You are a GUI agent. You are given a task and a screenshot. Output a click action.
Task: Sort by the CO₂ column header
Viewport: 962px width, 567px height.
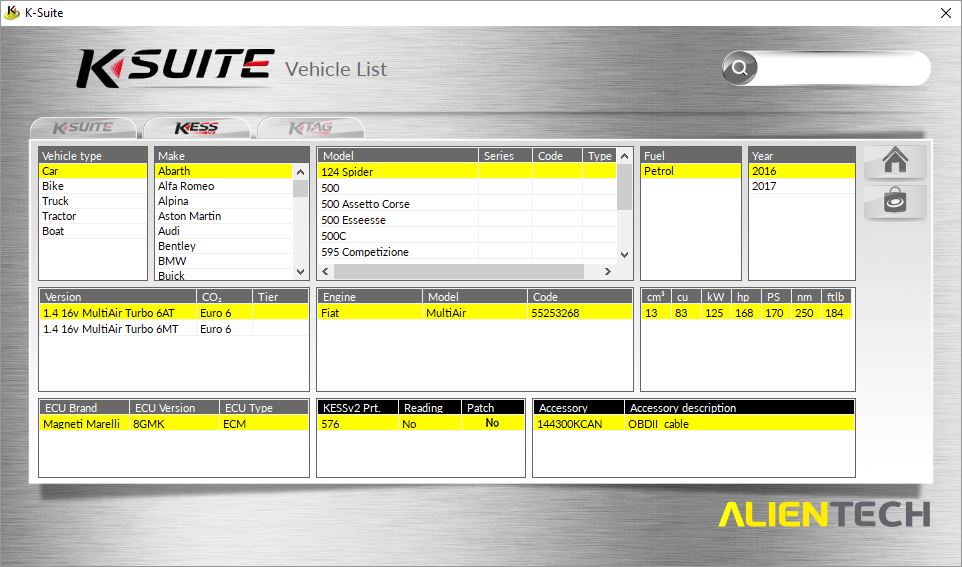(211, 297)
